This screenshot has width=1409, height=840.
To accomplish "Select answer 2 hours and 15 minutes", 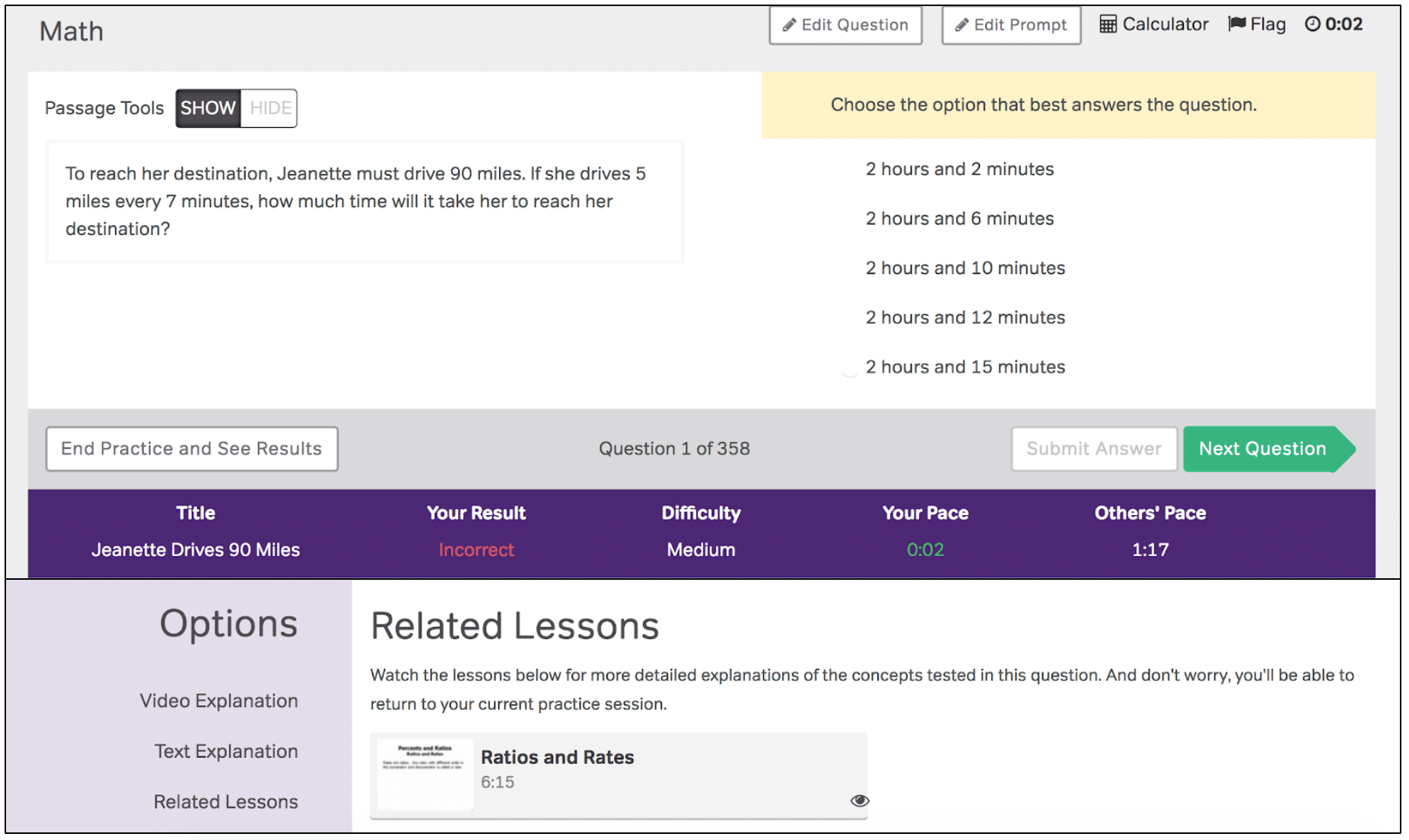I will [x=965, y=367].
